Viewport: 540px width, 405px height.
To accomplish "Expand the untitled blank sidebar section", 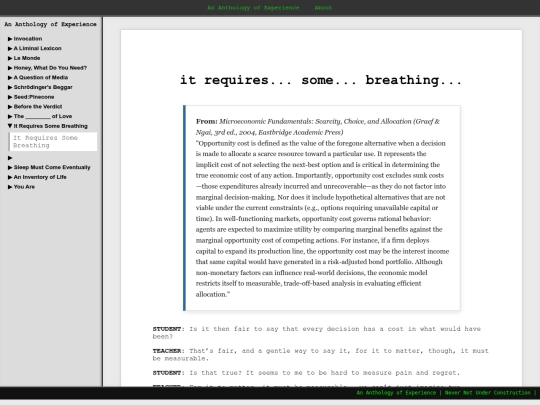I will click(10, 158).
